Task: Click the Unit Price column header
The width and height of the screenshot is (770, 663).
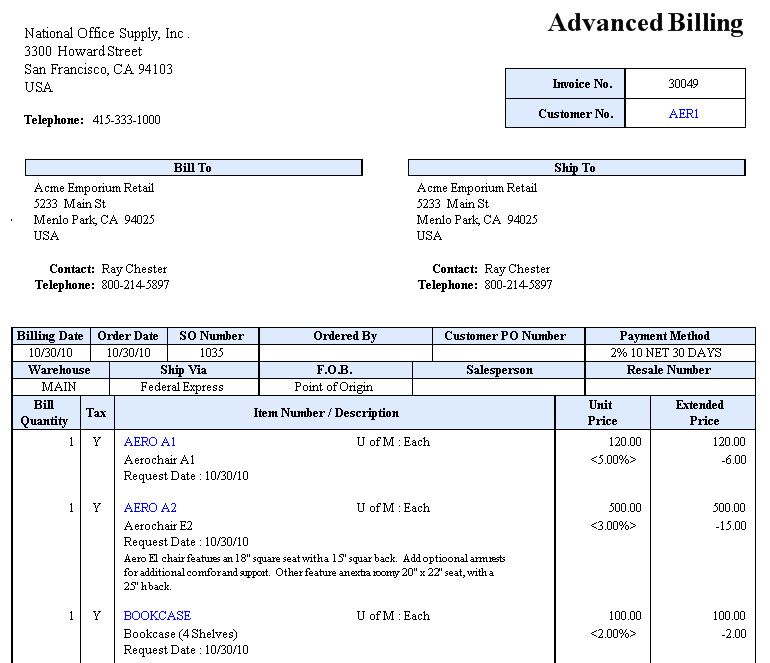Action: [x=602, y=413]
